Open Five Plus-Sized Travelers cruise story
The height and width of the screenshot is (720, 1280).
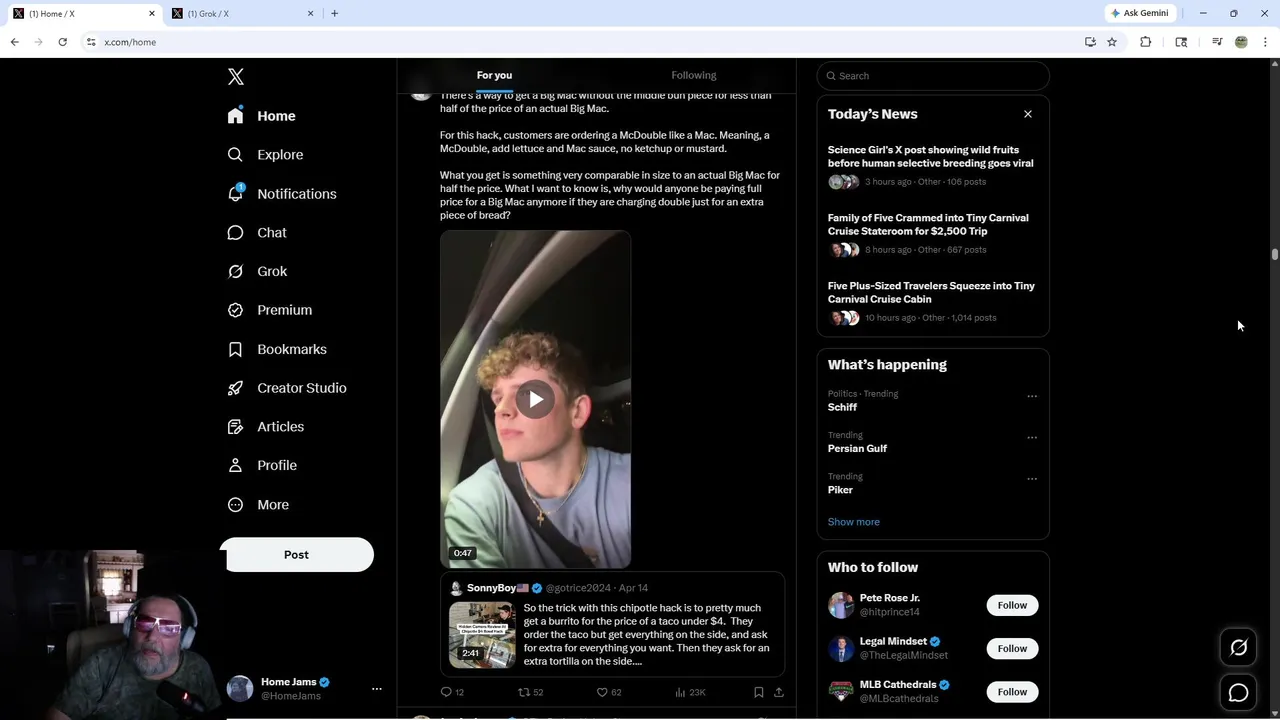tap(931, 292)
